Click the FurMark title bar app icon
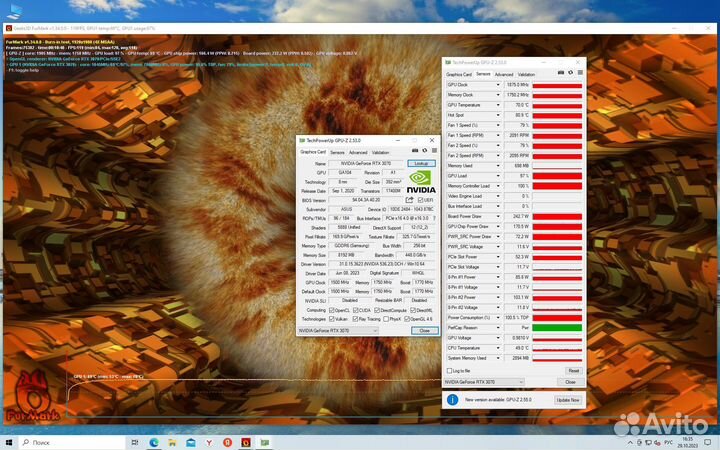Viewport: 720px width, 450px height. tap(9, 28)
